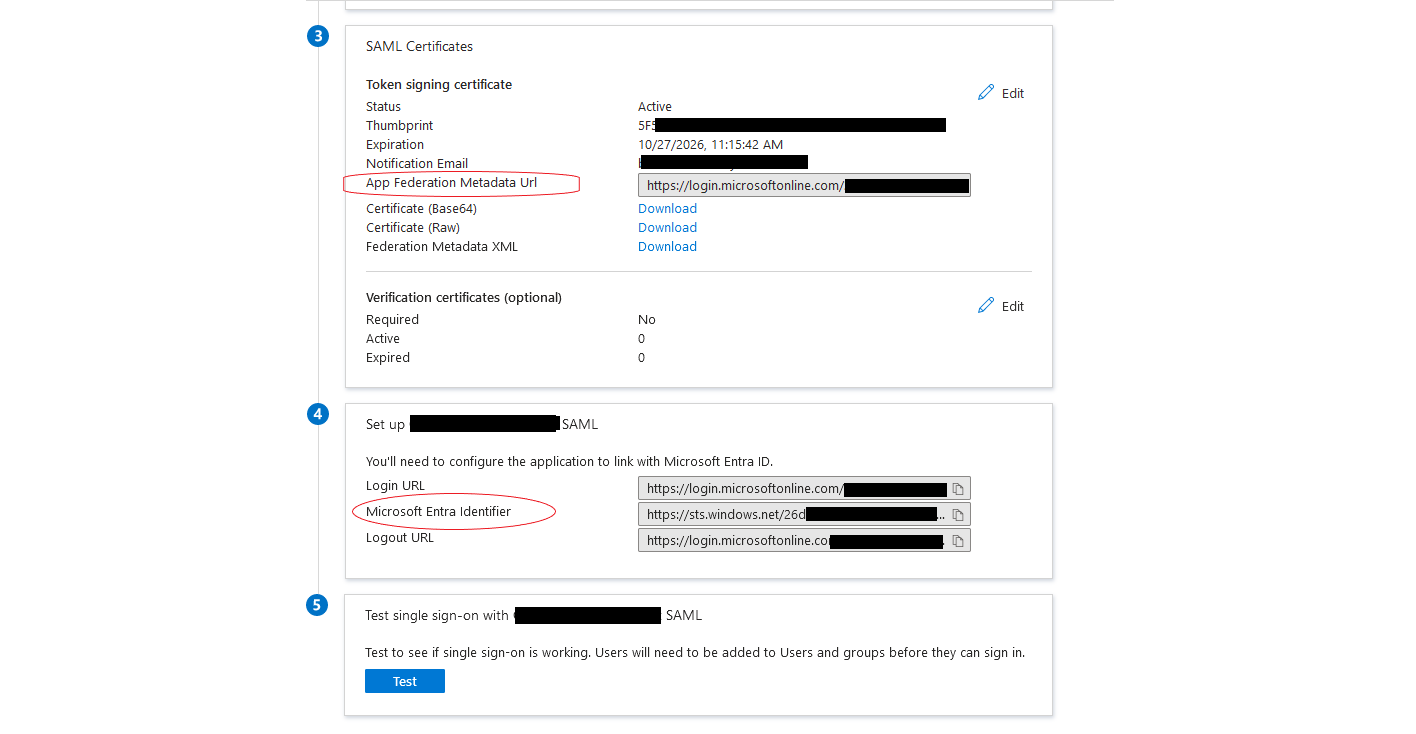The image size is (1416, 734).
Task: Click the Microsoft Entra Identifier field
Action: point(804,515)
